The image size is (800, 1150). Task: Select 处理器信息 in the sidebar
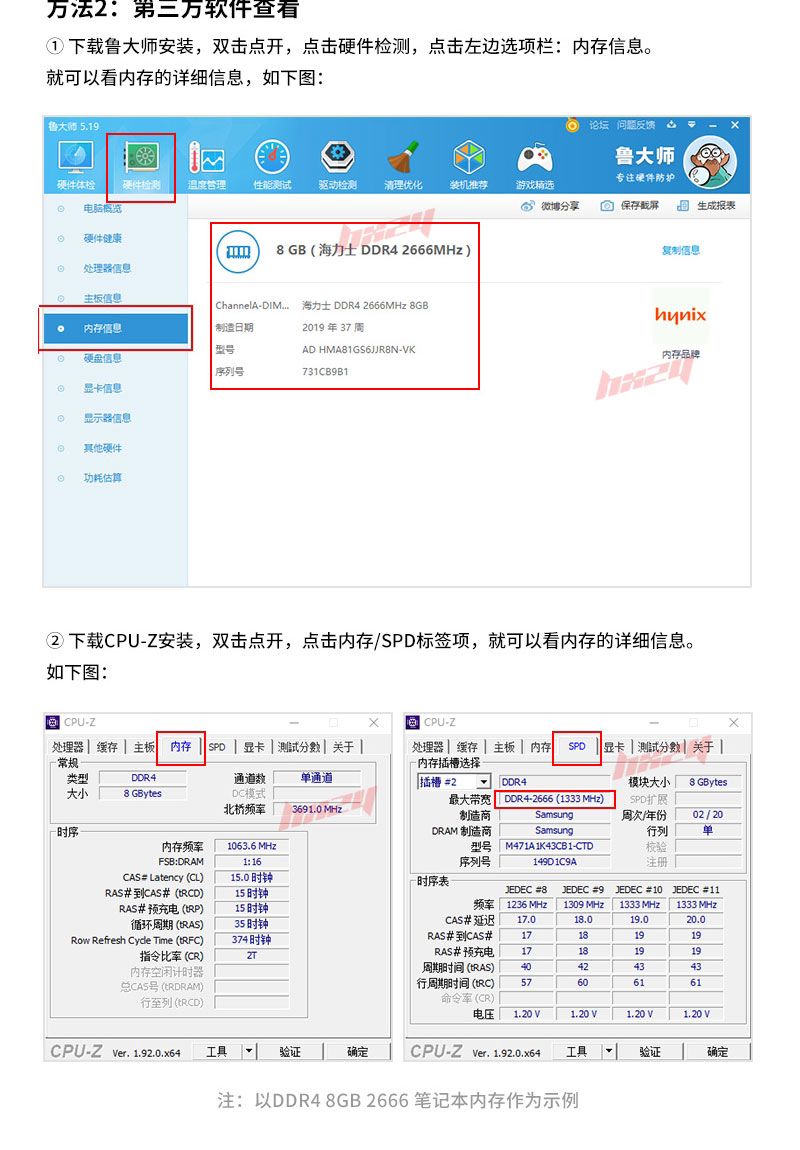107,268
